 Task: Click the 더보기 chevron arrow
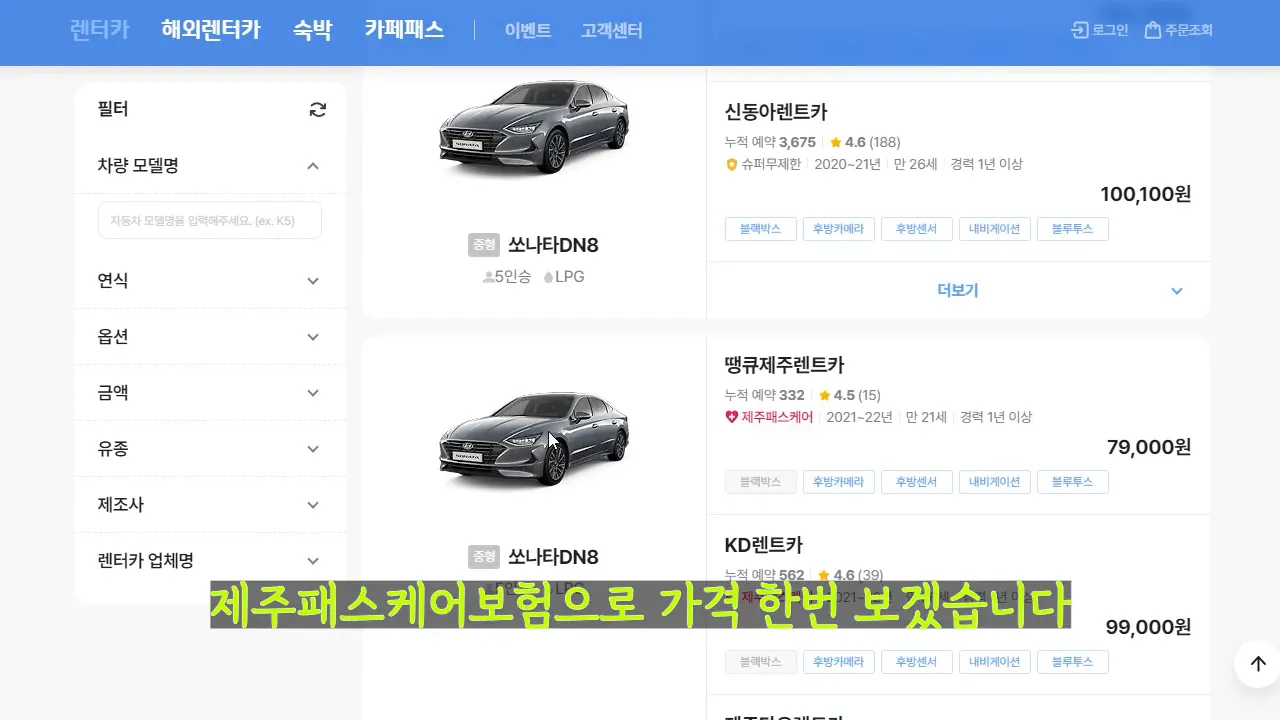tap(1177, 291)
